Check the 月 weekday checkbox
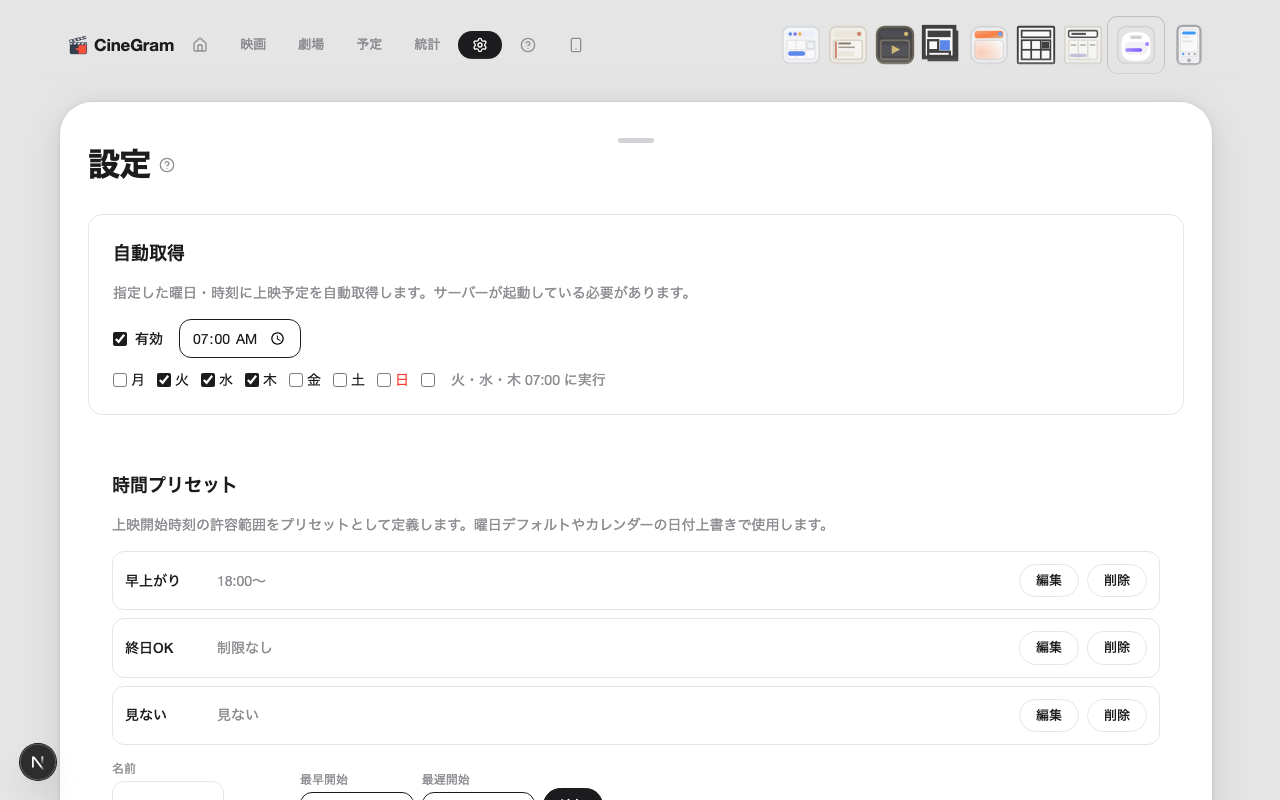This screenshot has height=800, width=1280. pos(119,380)
